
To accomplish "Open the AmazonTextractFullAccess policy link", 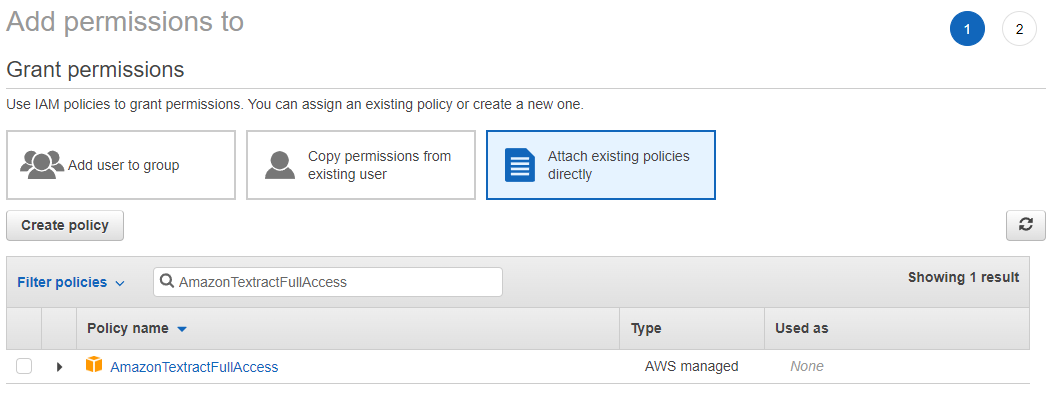I will 194,367.
